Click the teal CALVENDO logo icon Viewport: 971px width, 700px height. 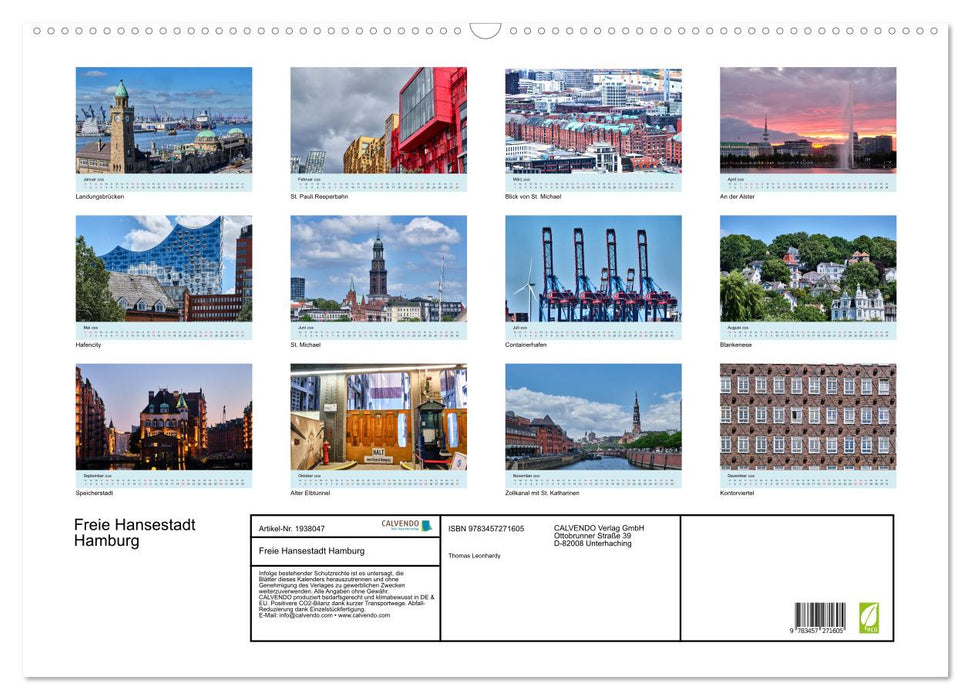click(424, 528)
